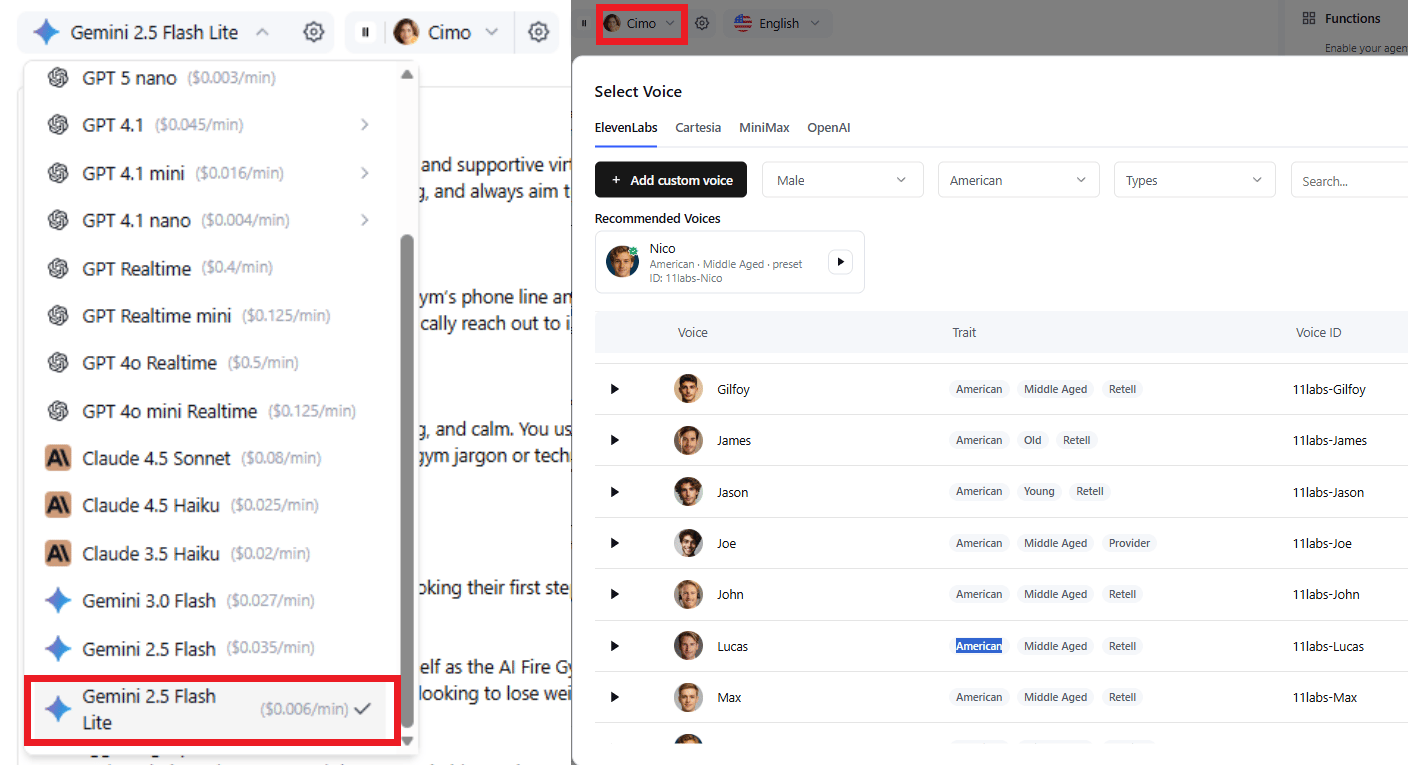Click the highlighted American tag in Lucas's row
This screenshot has width=1410, height=765.
coord(979,646)
